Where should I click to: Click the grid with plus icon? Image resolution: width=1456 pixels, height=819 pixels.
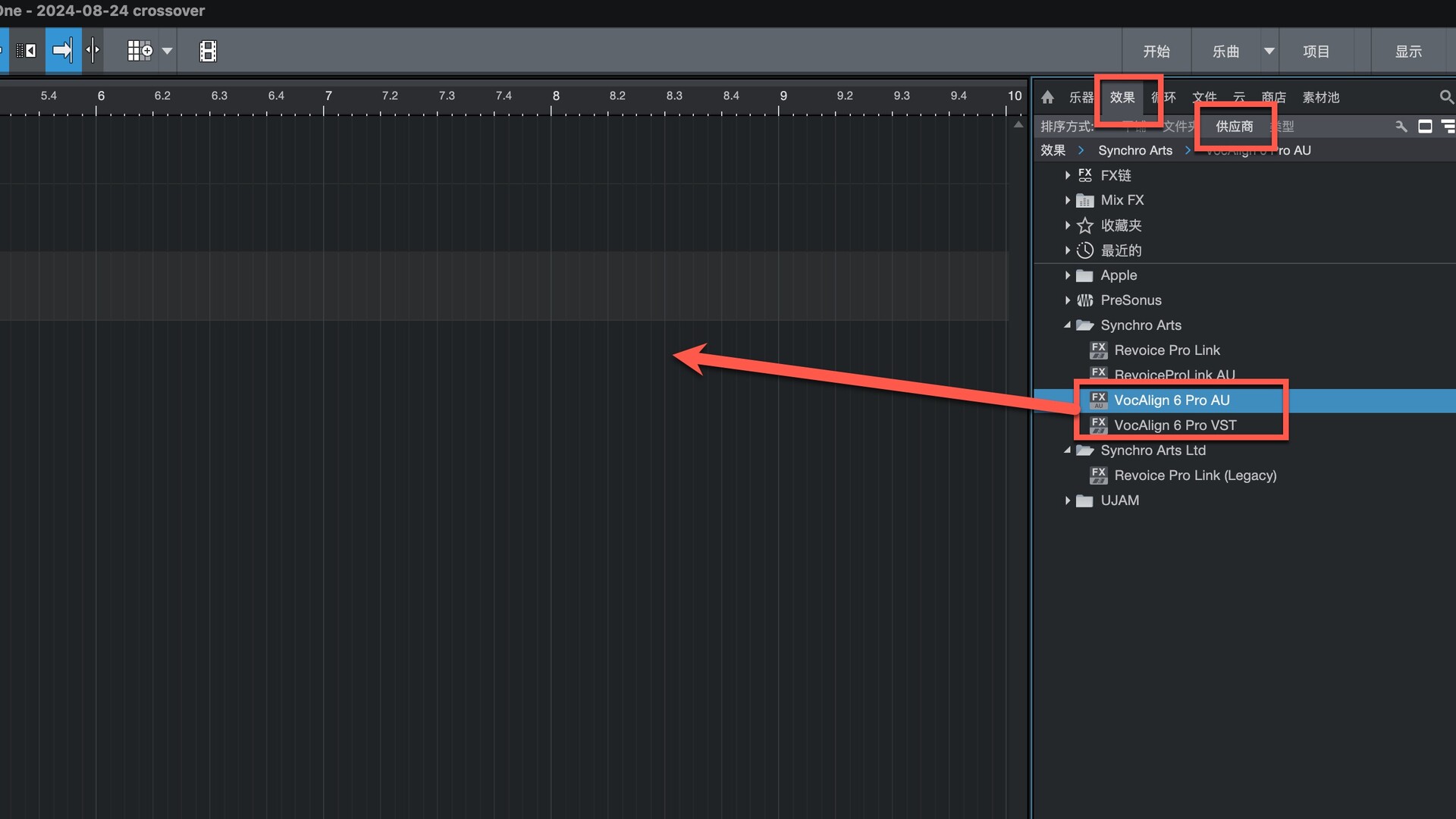point(140,51)
